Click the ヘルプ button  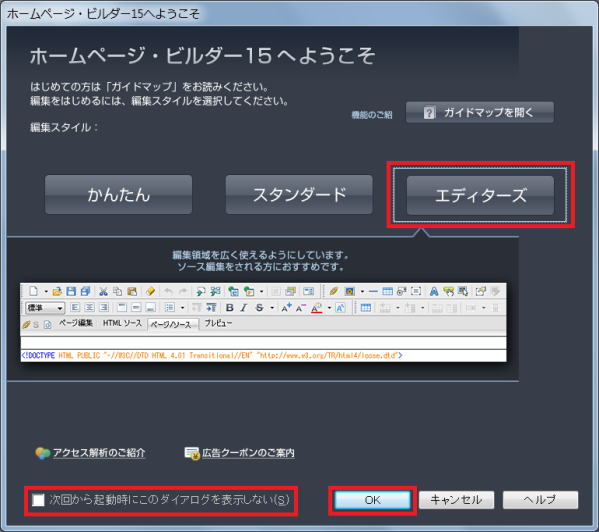click(x=540, y=500)
